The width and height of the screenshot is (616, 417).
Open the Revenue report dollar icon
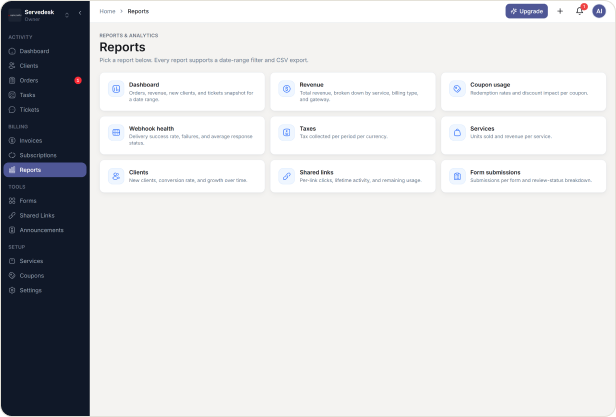[x=287, y=89]
